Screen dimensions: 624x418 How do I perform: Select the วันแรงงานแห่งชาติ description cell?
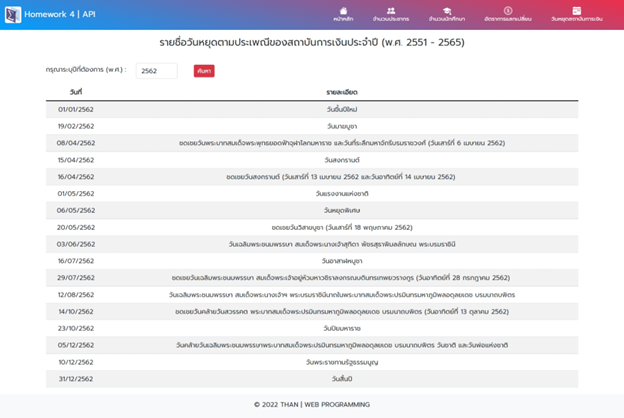342,193
